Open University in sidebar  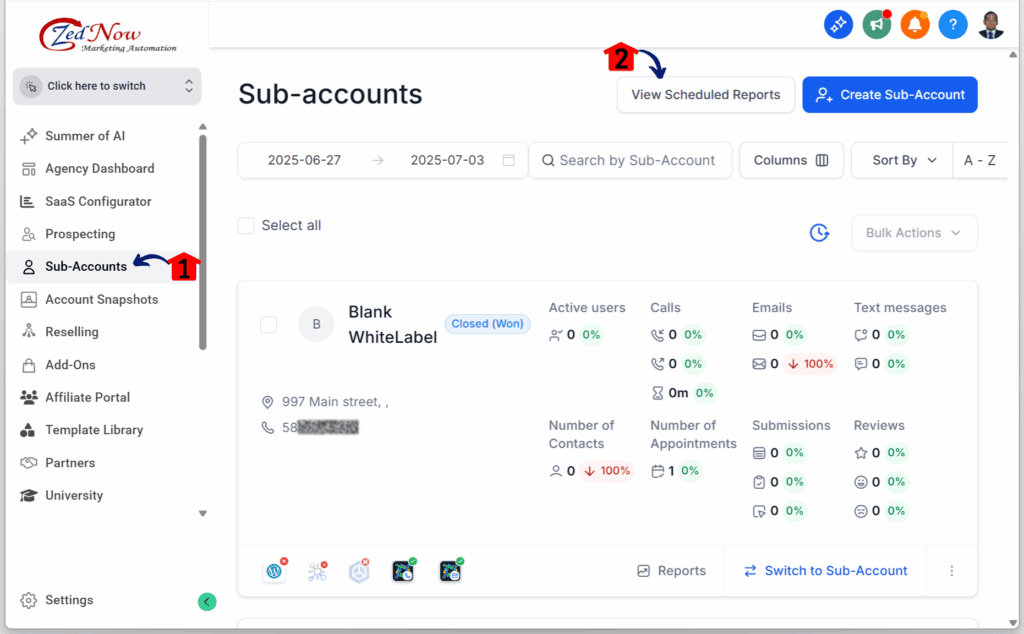click(74, 495)
